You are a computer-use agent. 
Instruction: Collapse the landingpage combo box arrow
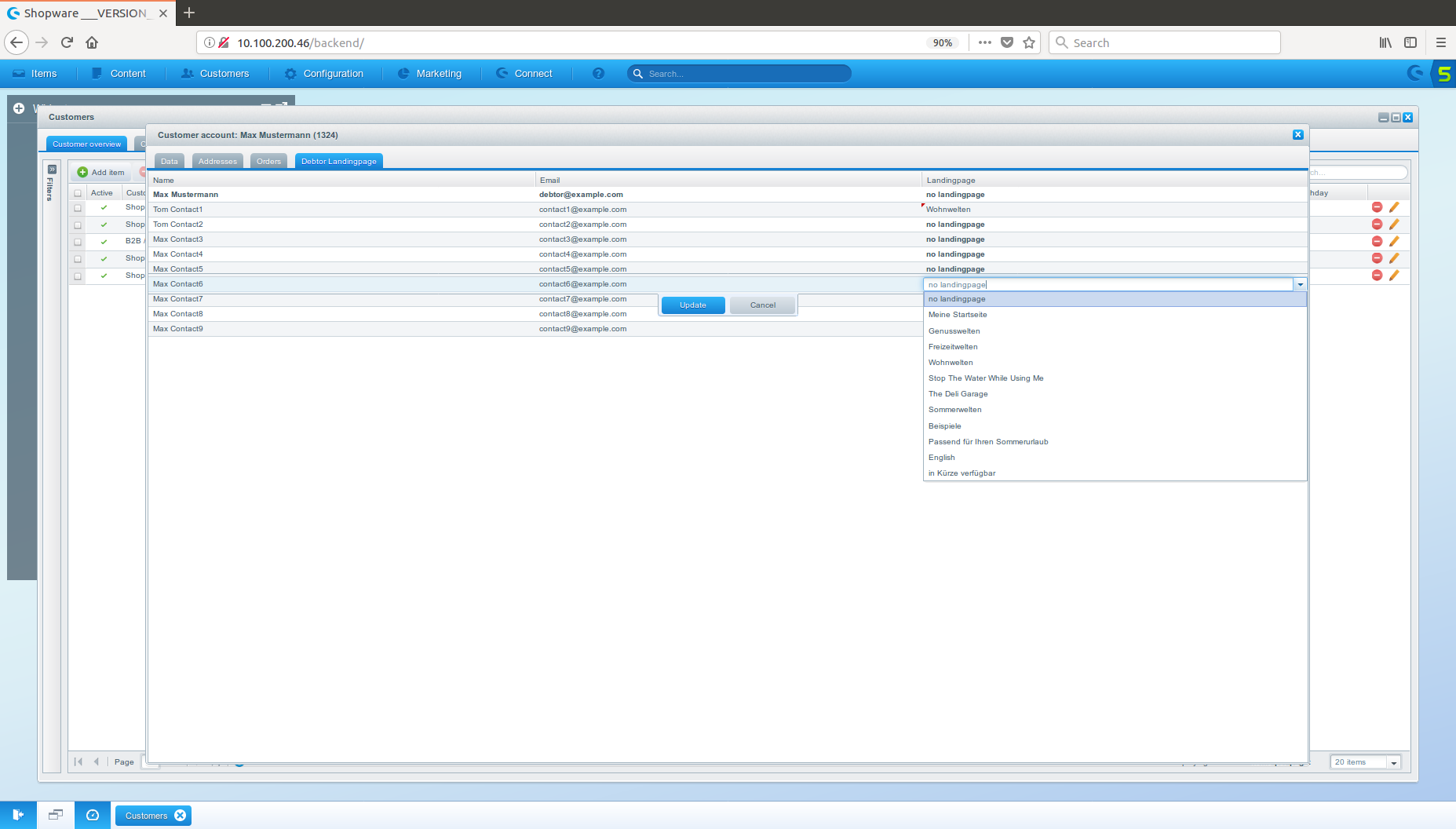pyautogui.click(x=1300, y=284)
